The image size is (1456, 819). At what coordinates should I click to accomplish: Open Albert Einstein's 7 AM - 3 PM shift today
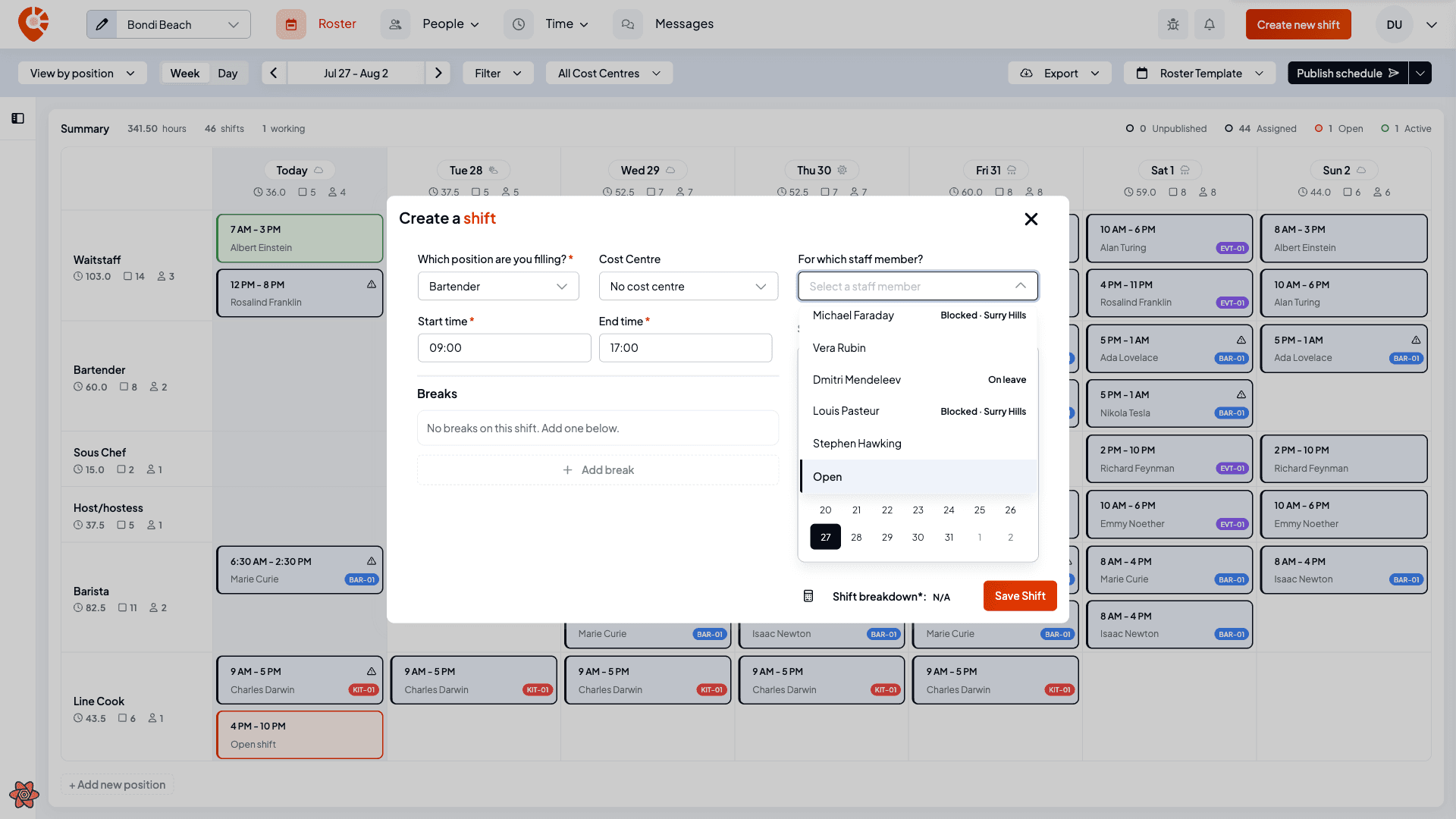tap(300, 238)
